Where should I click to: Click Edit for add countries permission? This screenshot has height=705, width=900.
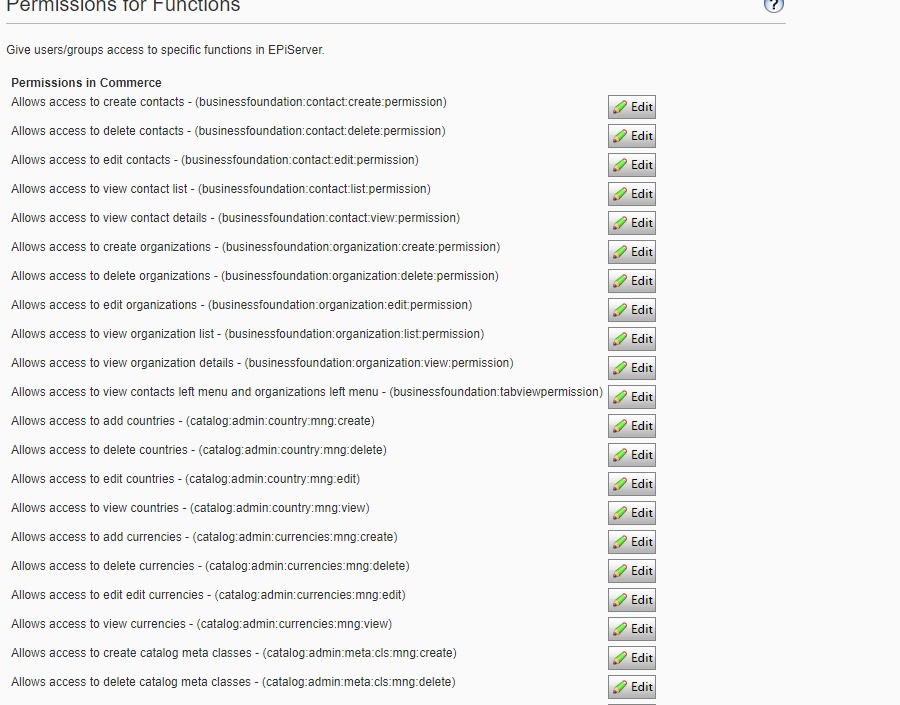pyautogui.click(x=632, y=426)
